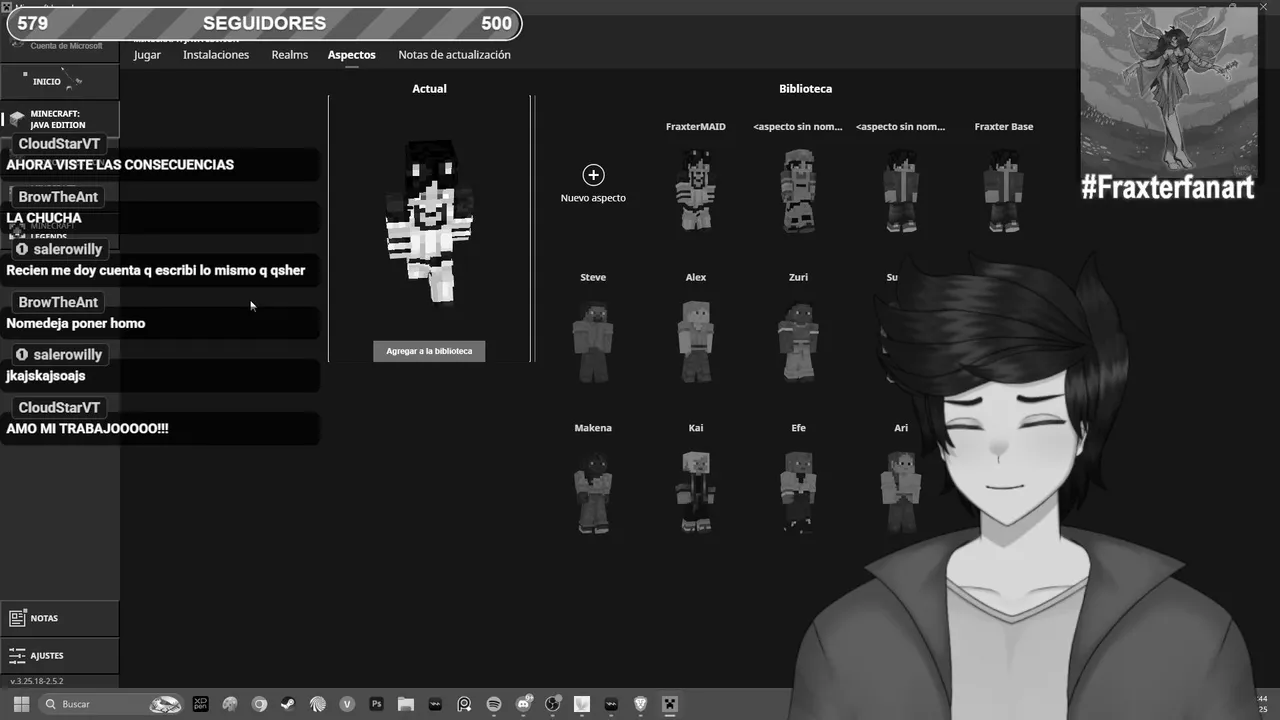Image resolution: width=1280 pixels, height=720 pixels.
Task: Select the Aspectos tab
Action: pos(352,55)
